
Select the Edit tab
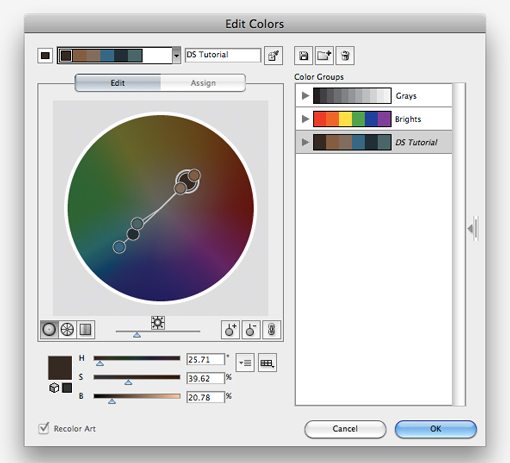coord(118,83)
